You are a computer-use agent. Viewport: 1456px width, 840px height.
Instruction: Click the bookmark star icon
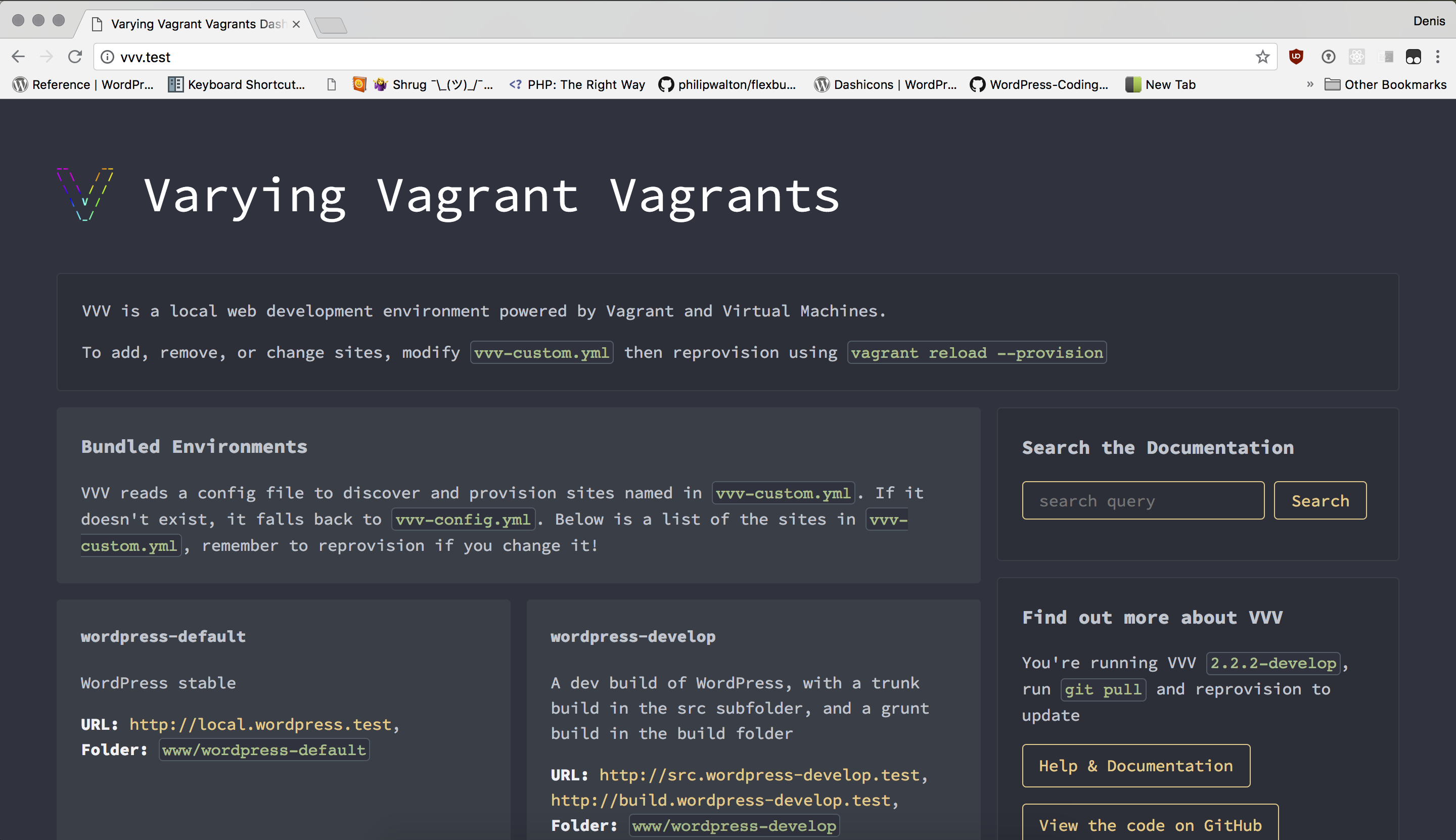click(x=1262, y=57)
